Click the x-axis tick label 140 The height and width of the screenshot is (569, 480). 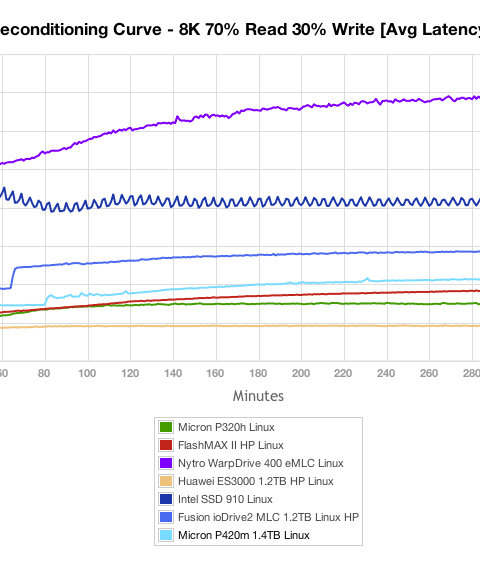pos(173,373)
